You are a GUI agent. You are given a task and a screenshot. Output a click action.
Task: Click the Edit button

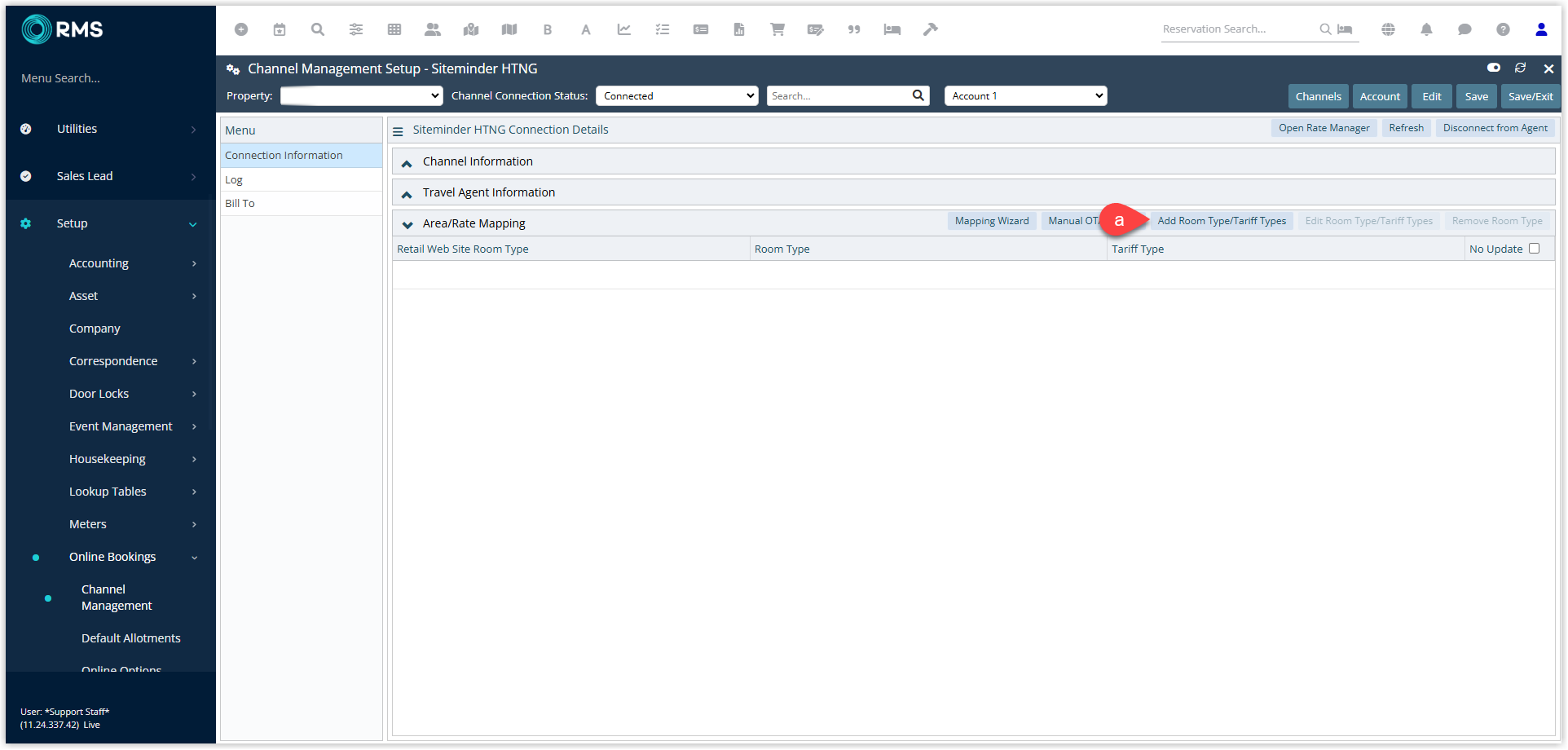1431,96
